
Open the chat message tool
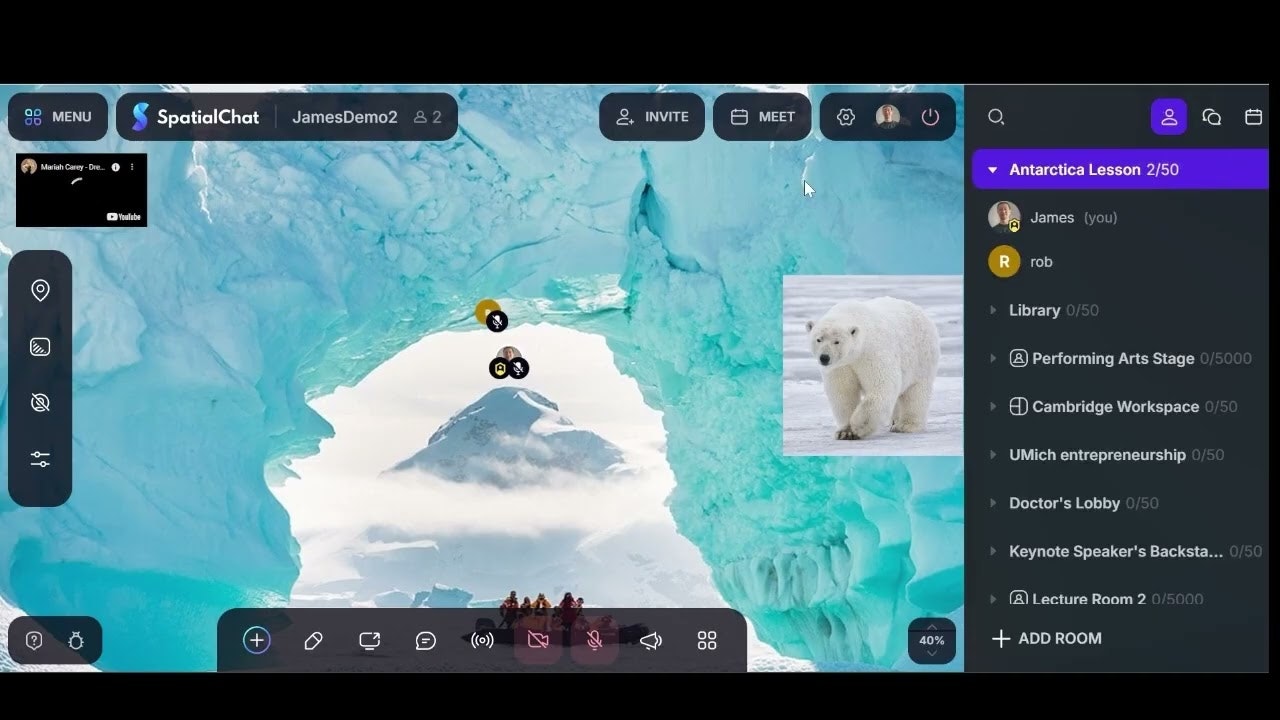pyautogui.click(x=426, y=640)
